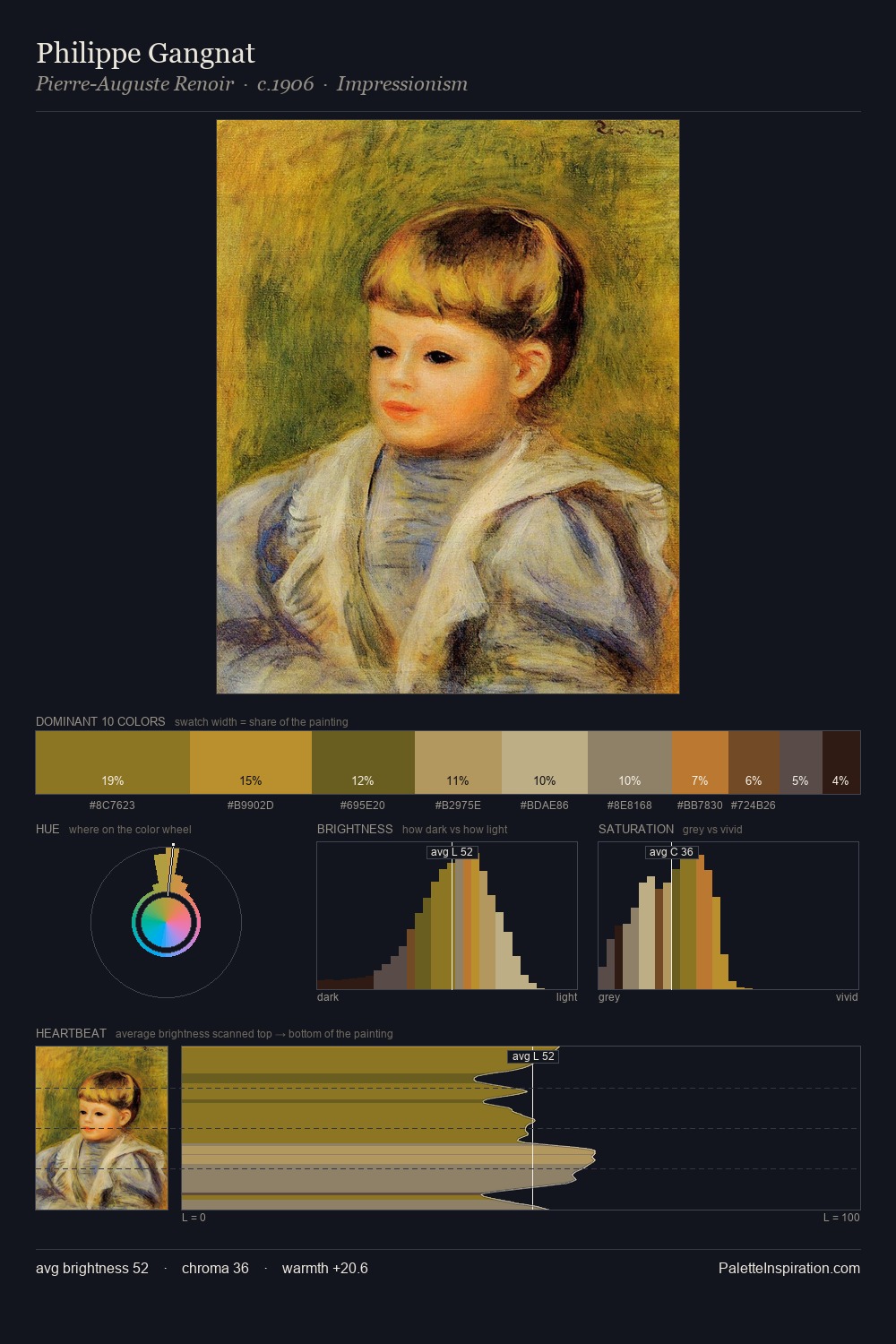Click the 5% dark grey swatch
Image resolution: width=896 pixels, height=1344 pixels.
click(x=800, y=762)
